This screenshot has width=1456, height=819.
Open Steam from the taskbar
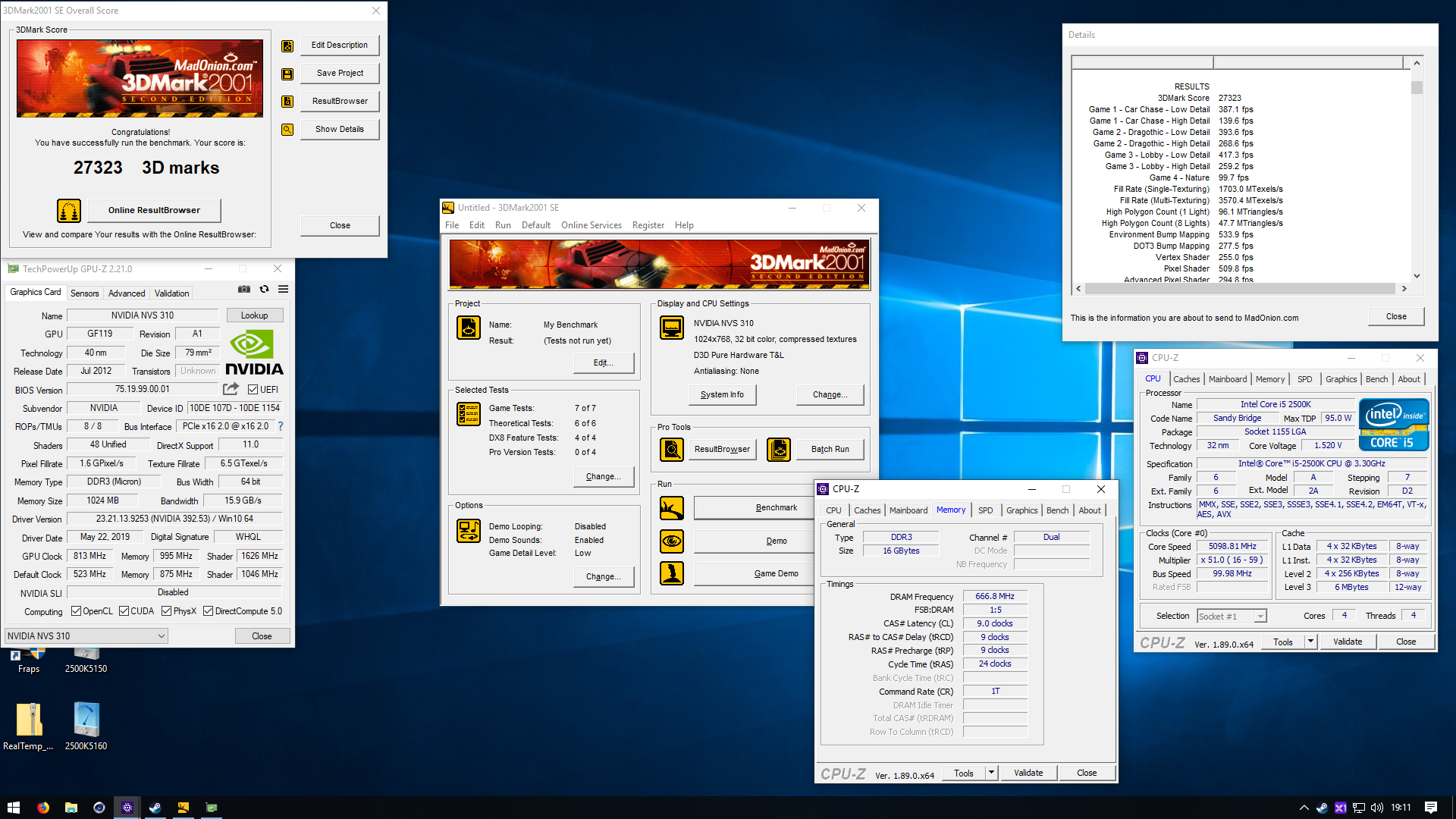[x=155, y=808]
